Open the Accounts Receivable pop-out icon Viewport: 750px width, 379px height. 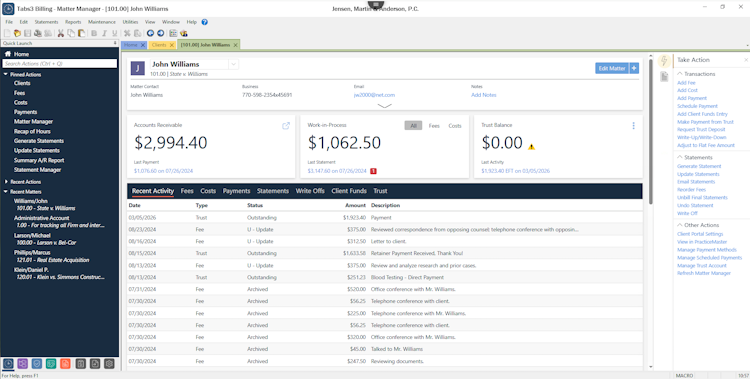tap(286, 126)
